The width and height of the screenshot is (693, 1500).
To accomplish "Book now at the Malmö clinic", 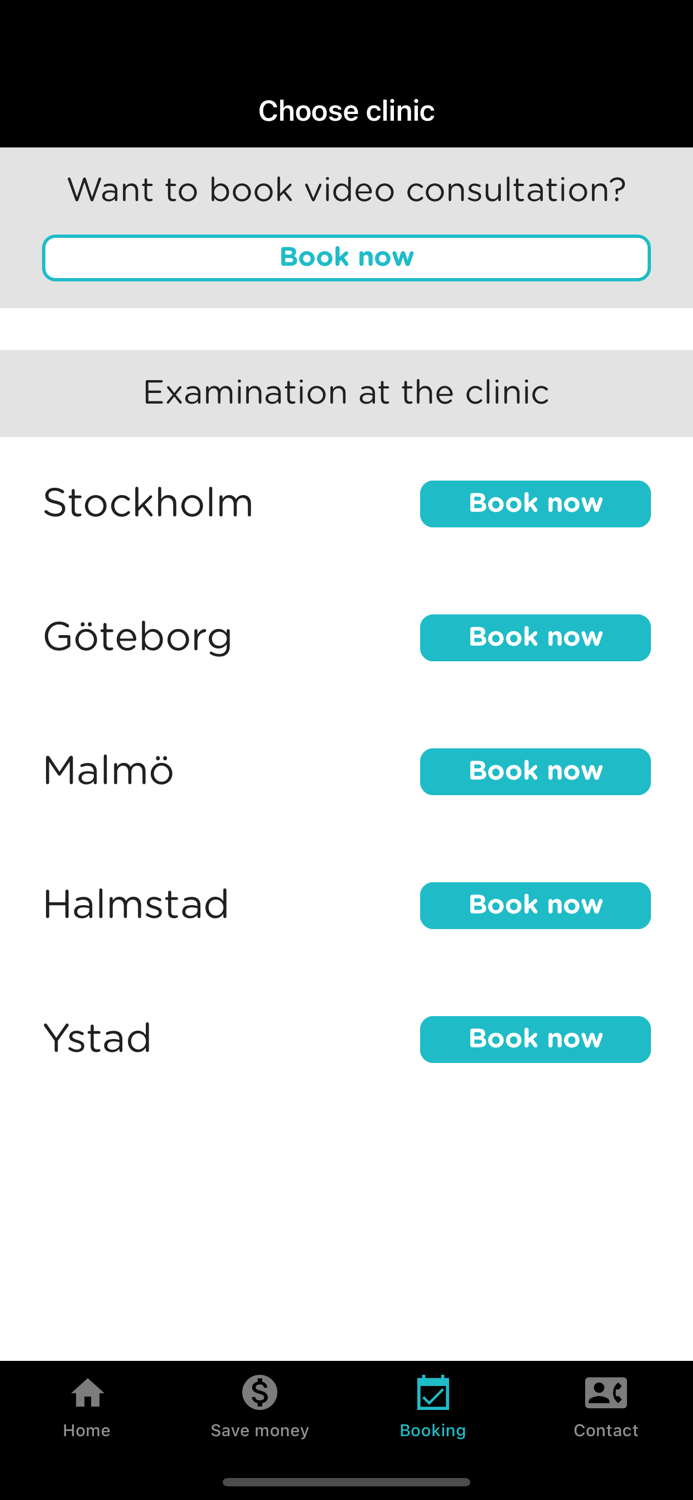I will 535,771.
